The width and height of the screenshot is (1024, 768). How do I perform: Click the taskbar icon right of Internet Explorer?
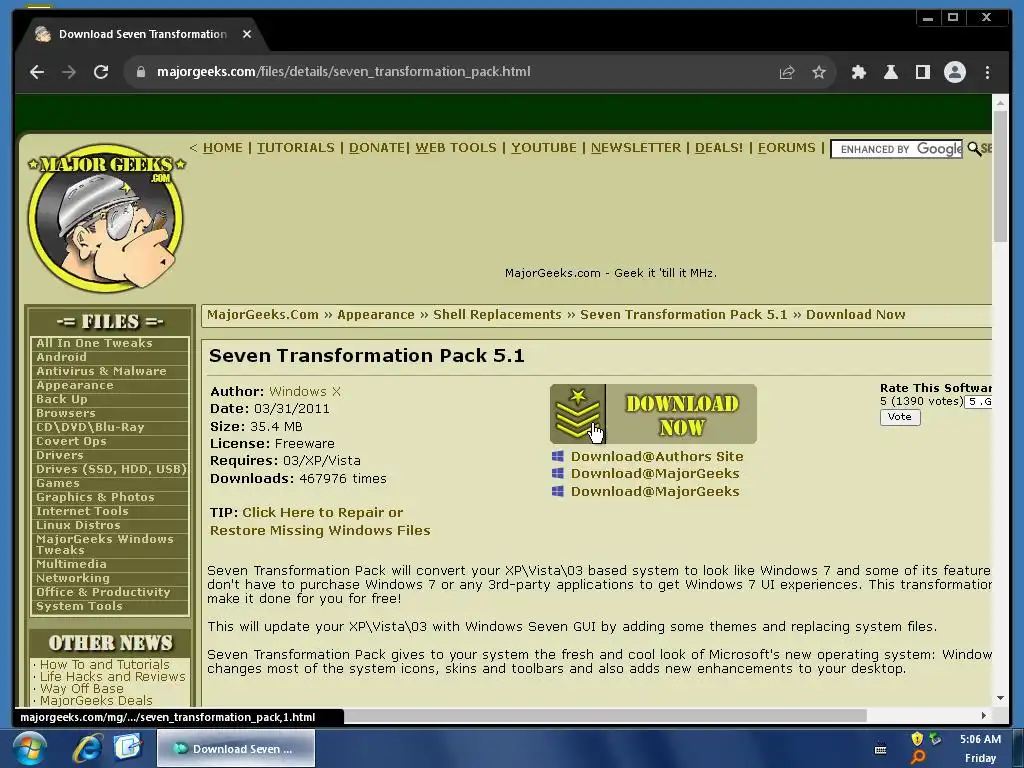127,748
